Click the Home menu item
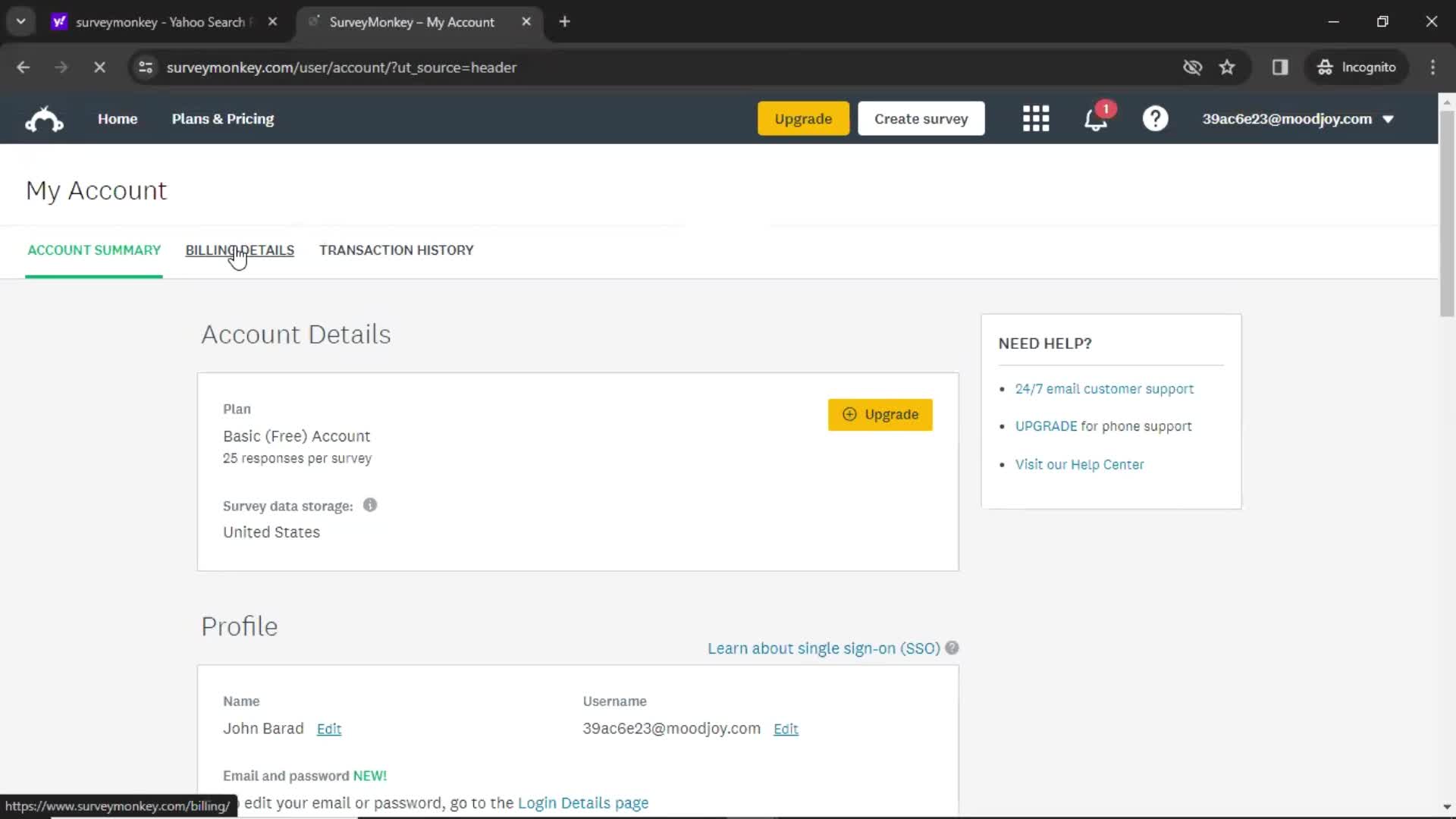The height and width of the screenshot is (819, 1456). pos(117,119)
